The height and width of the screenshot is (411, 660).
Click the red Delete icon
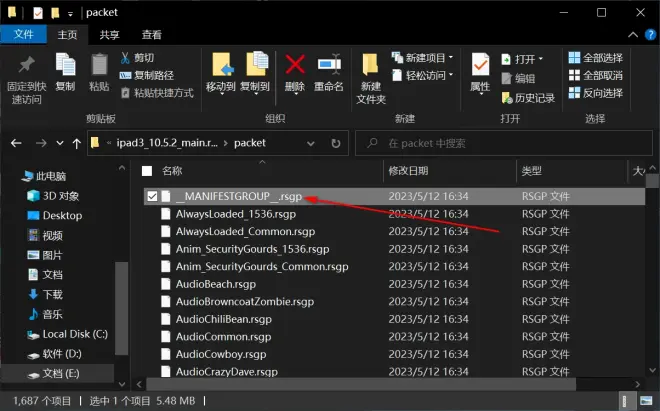coord(295,66)
